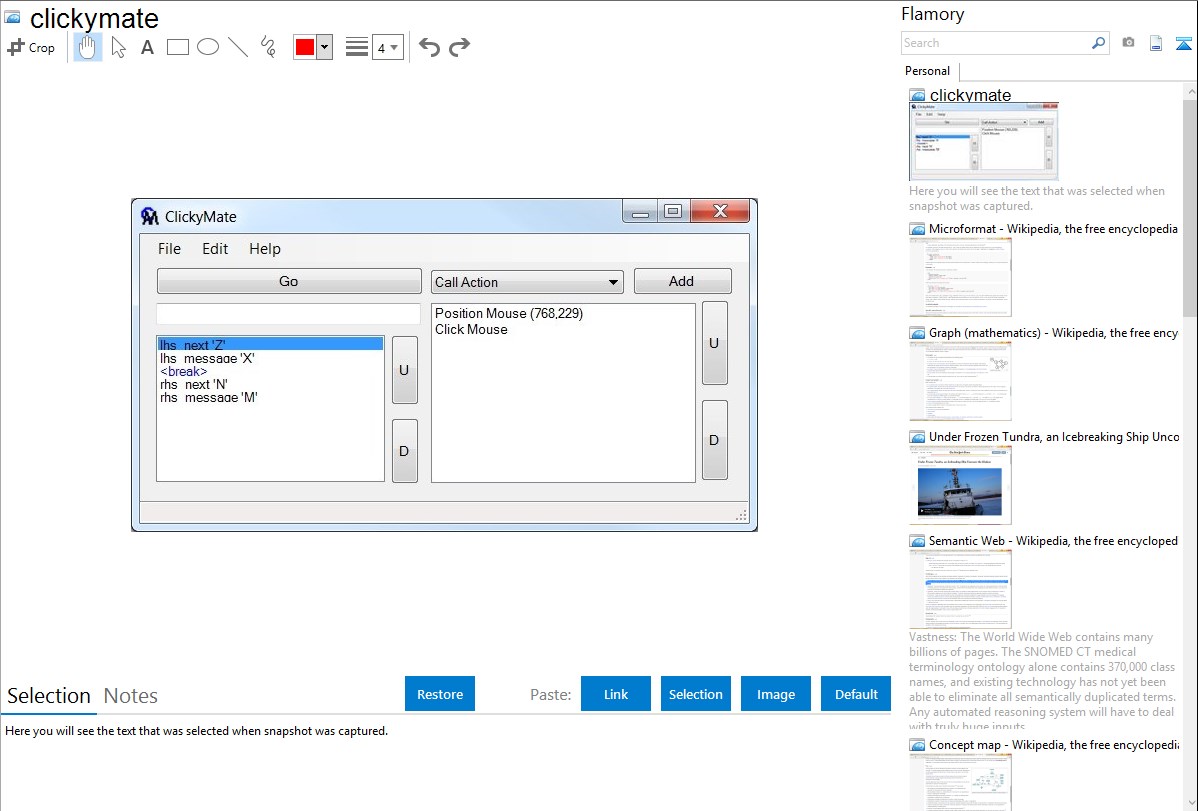Click the Flamory search field
Viewport: 1198px width, 811px height.
point(995,43)
